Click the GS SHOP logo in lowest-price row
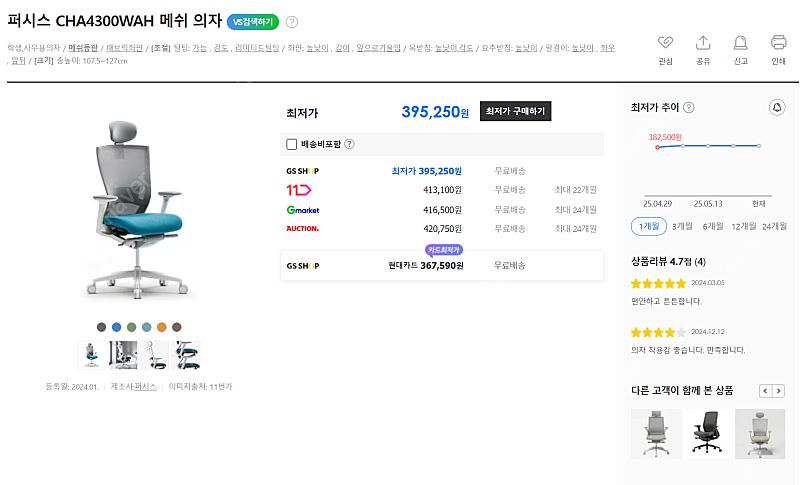 coord(303,171)
